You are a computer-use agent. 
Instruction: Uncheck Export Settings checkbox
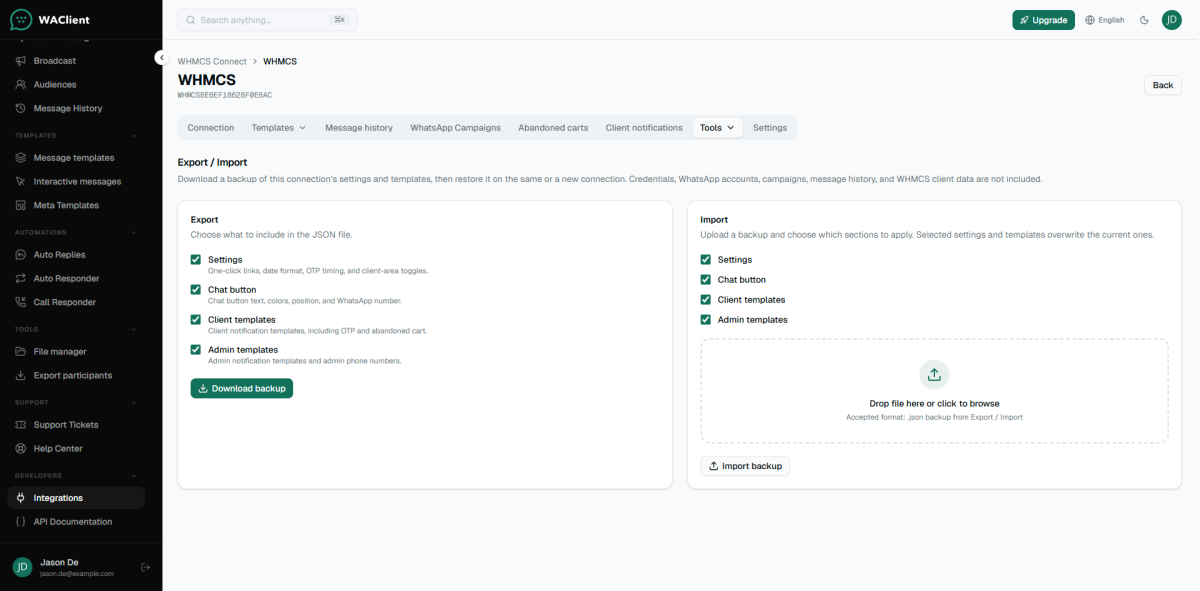pyautogui.click(x=196, y=260)
